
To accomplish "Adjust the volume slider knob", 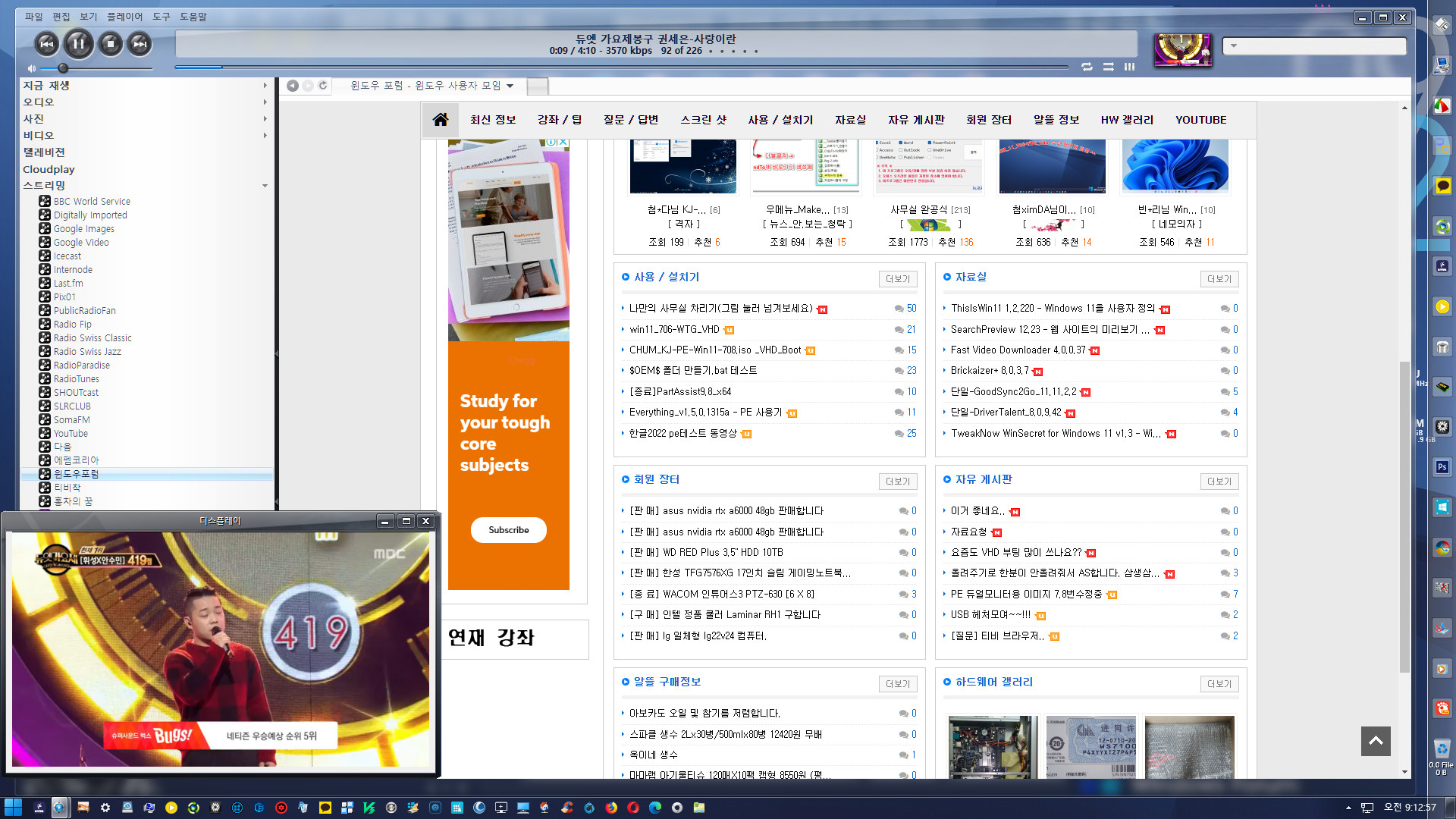I will click(x=63, y=68).
